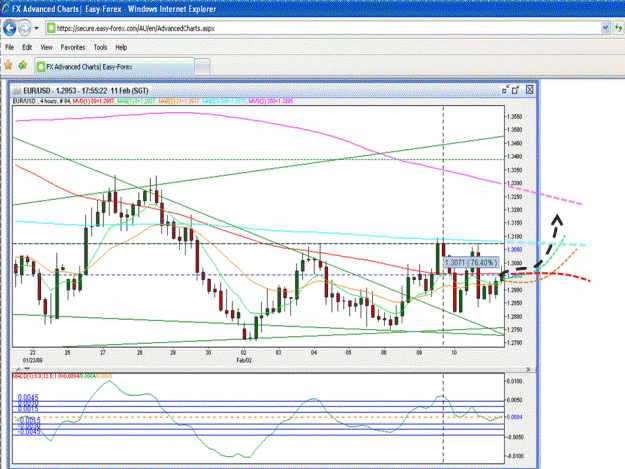
Task: Click the red MVG(1) 89 indicator label
Action: (x=94, y=101)
